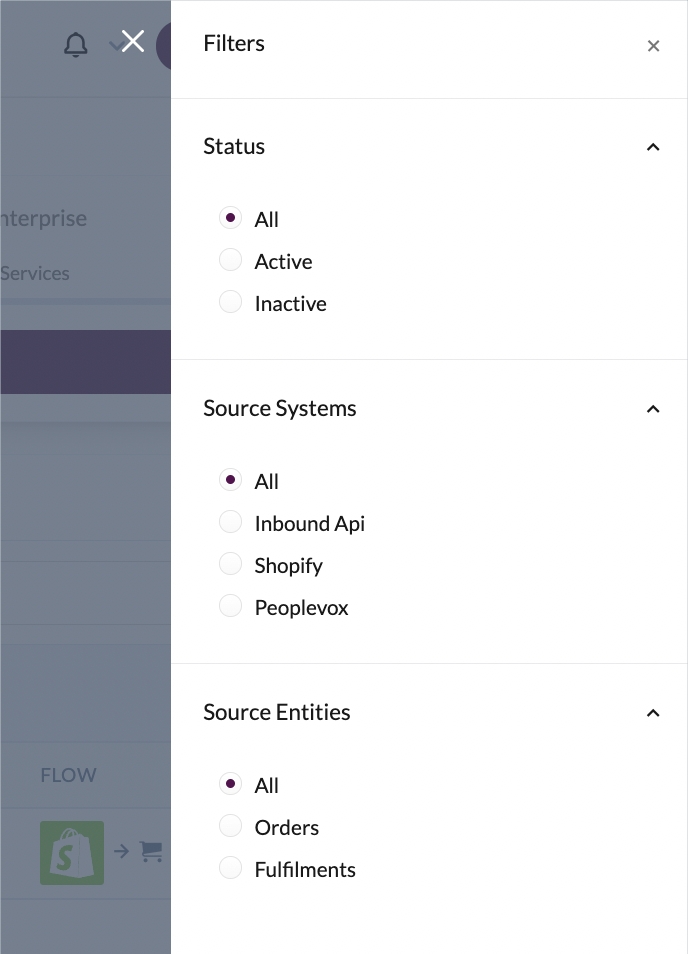Select All under Source Entities
688x954 pixels.
point(231,785)
